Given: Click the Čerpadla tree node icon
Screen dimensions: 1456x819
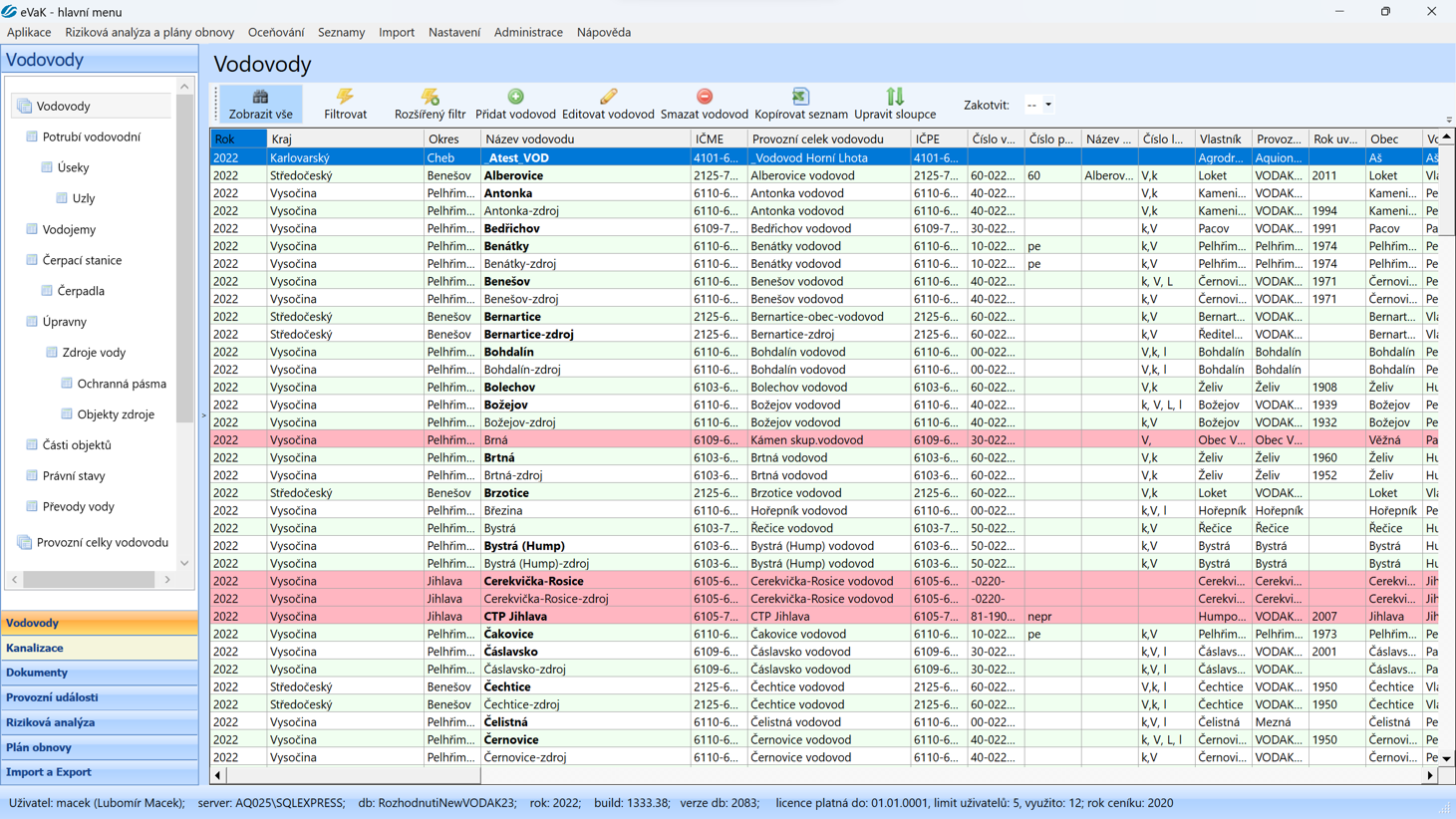Looking at the screenshot, I should [47, 291].
